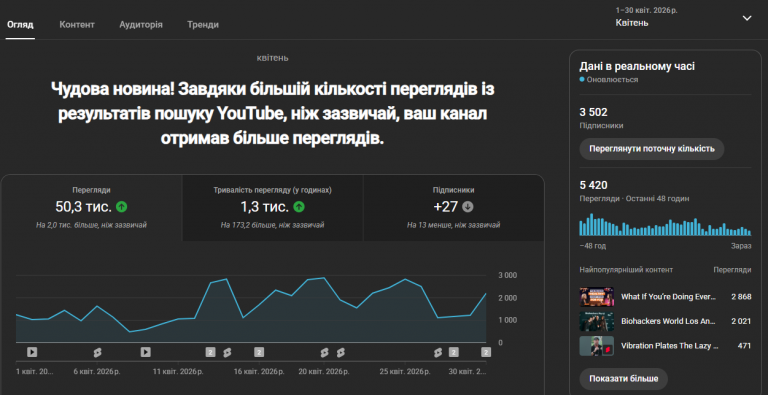This screenshot has height=395, width=768.
Task: Expand the date range chevron arrow
Action: [747, 18]
